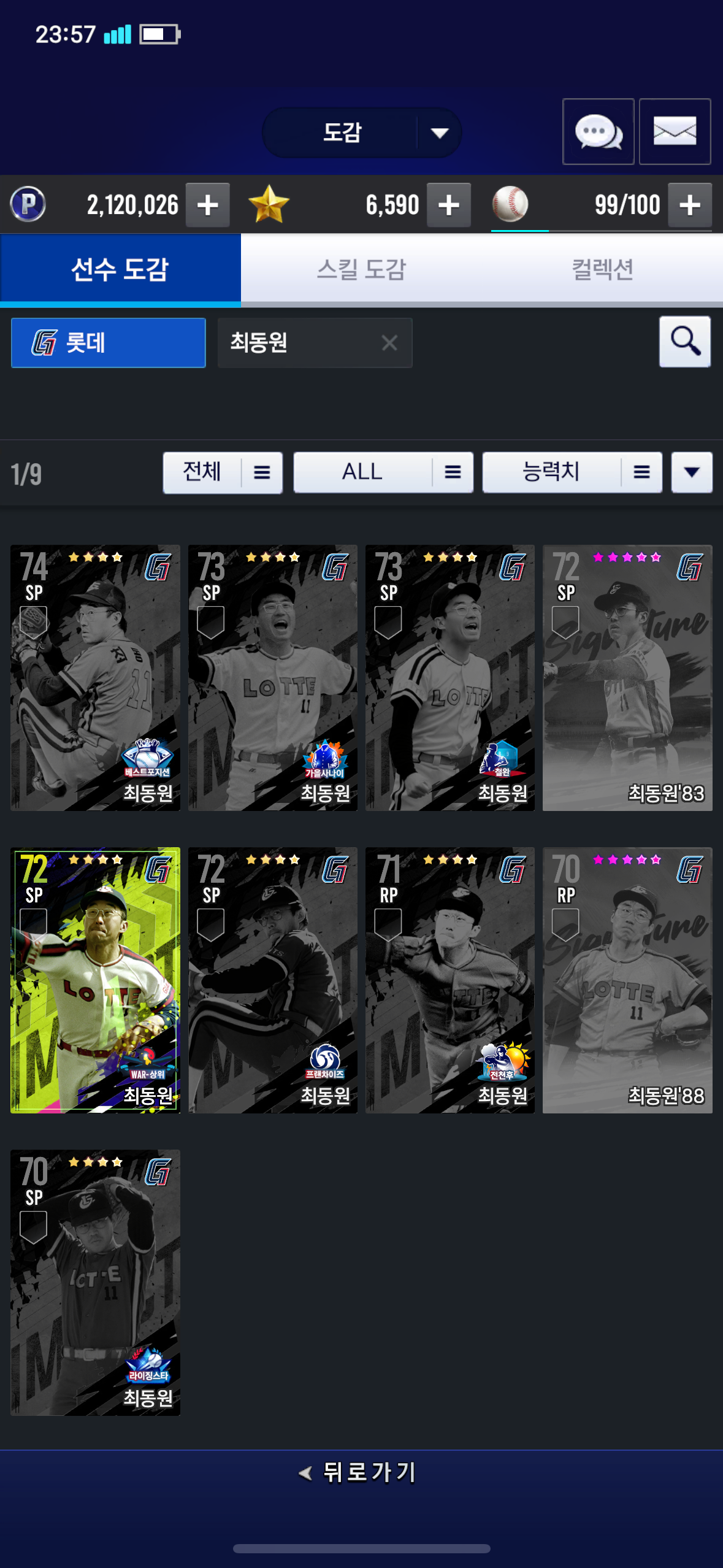The width and height of the screenshot is (723, 1568).
Task: Tap the gold star currency icon
Action: tap(269, 204)
